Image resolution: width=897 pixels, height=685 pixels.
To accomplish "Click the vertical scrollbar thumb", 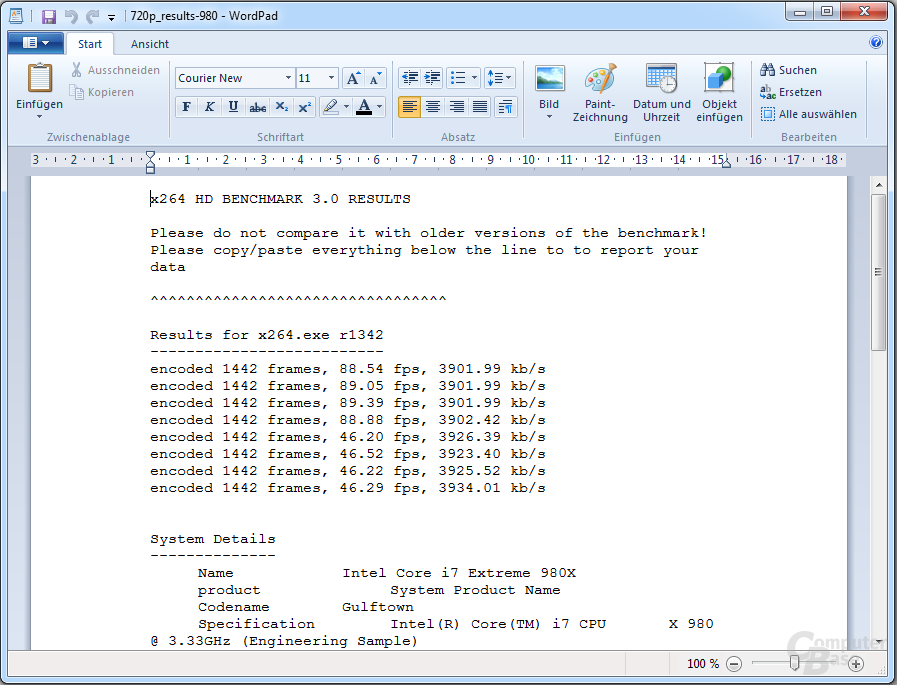I will click(879, 272).
